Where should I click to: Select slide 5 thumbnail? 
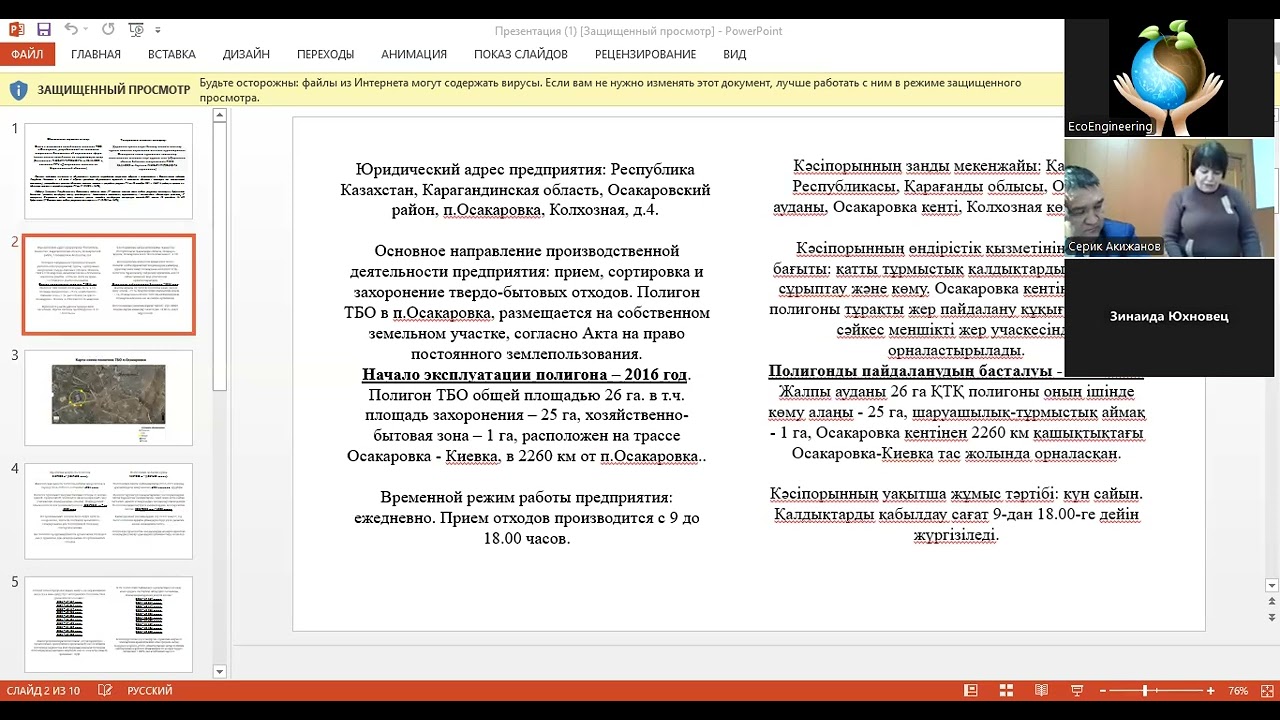[x=108, y=625]
